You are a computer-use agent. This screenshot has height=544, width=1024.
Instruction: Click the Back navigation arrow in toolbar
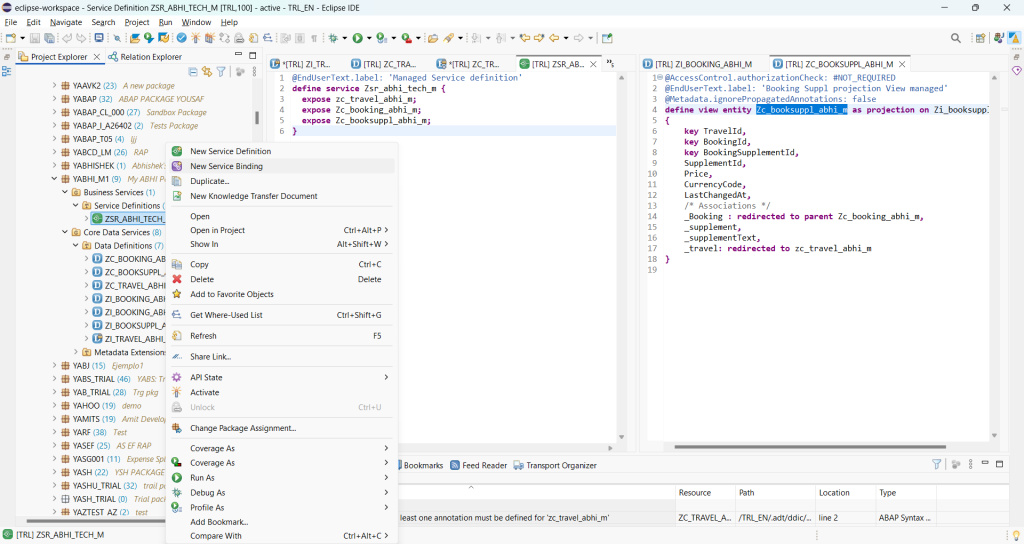tap(554, 39)
